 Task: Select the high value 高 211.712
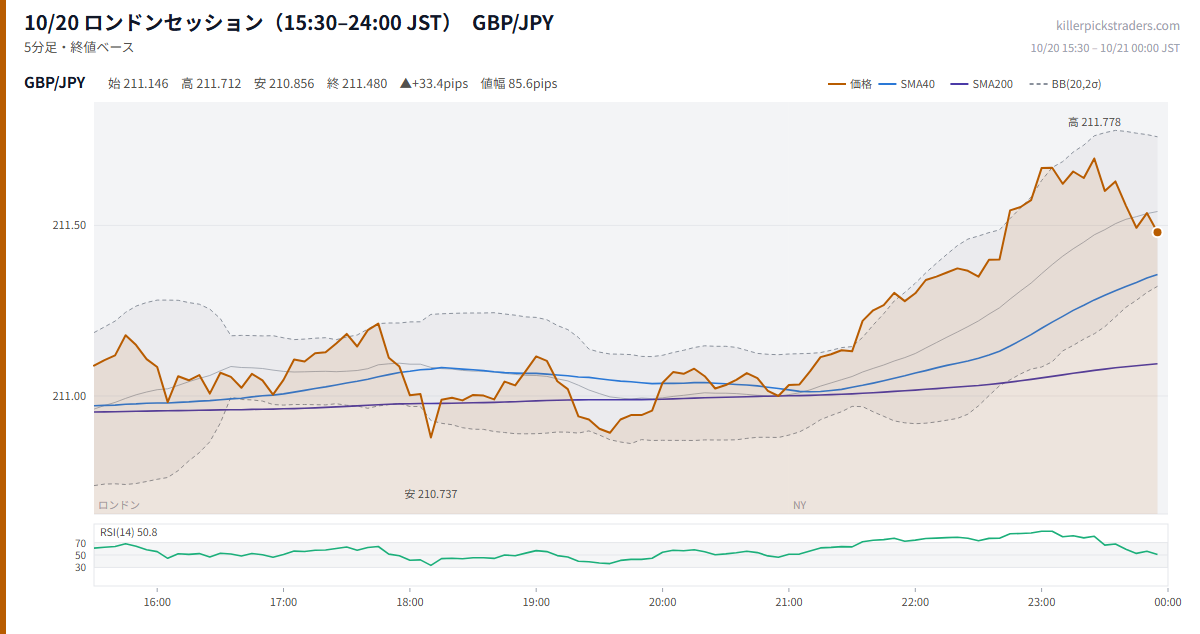[211, 84]
